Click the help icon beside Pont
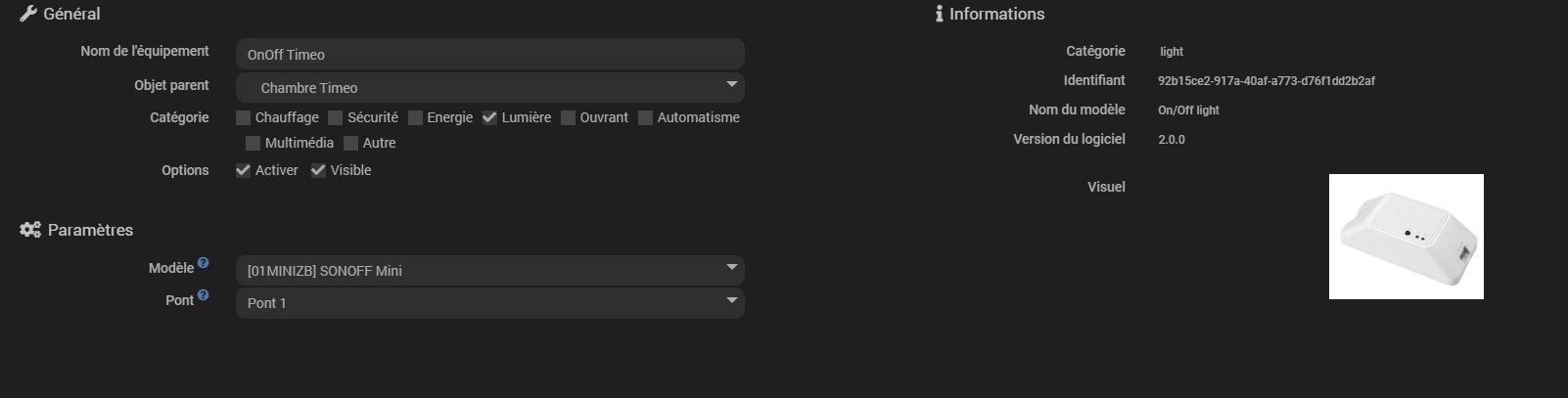 [203, 295]
